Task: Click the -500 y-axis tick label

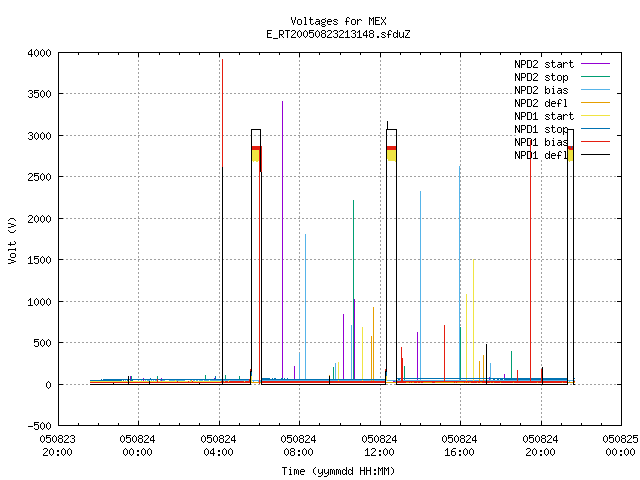Action: [39, 426]
